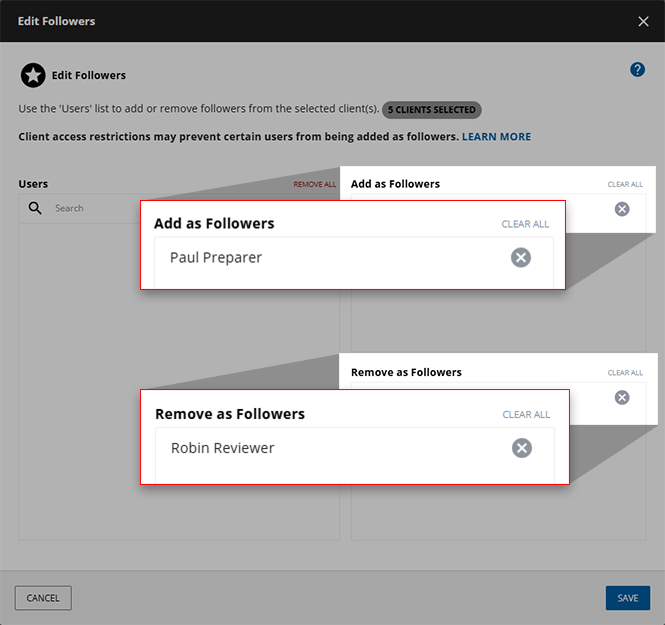Click small X in background Remove as Followers panel
The height and width of the screenshot is (625, 665).
(x=622, y=397)
